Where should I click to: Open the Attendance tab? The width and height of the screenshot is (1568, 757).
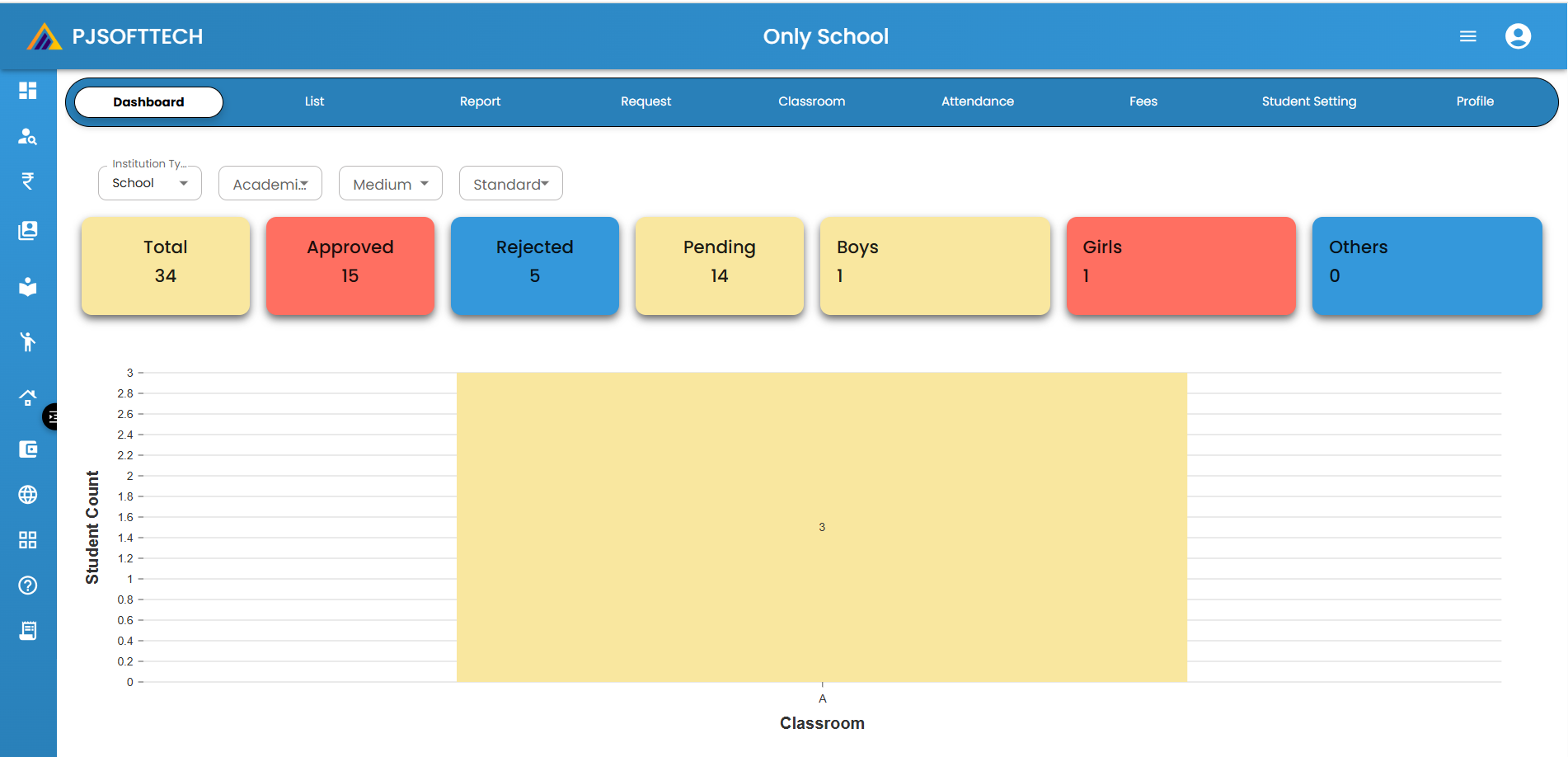click(x=978, y=101)
